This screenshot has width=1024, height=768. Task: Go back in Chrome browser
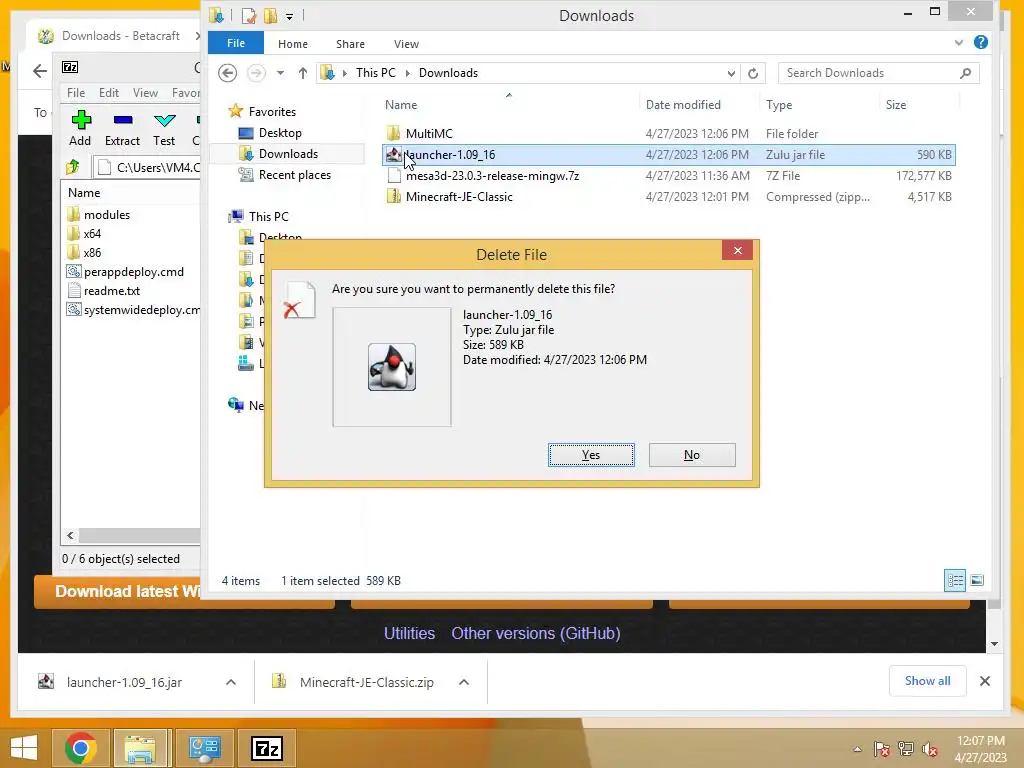pyautogui.click(x=40, y=71)
